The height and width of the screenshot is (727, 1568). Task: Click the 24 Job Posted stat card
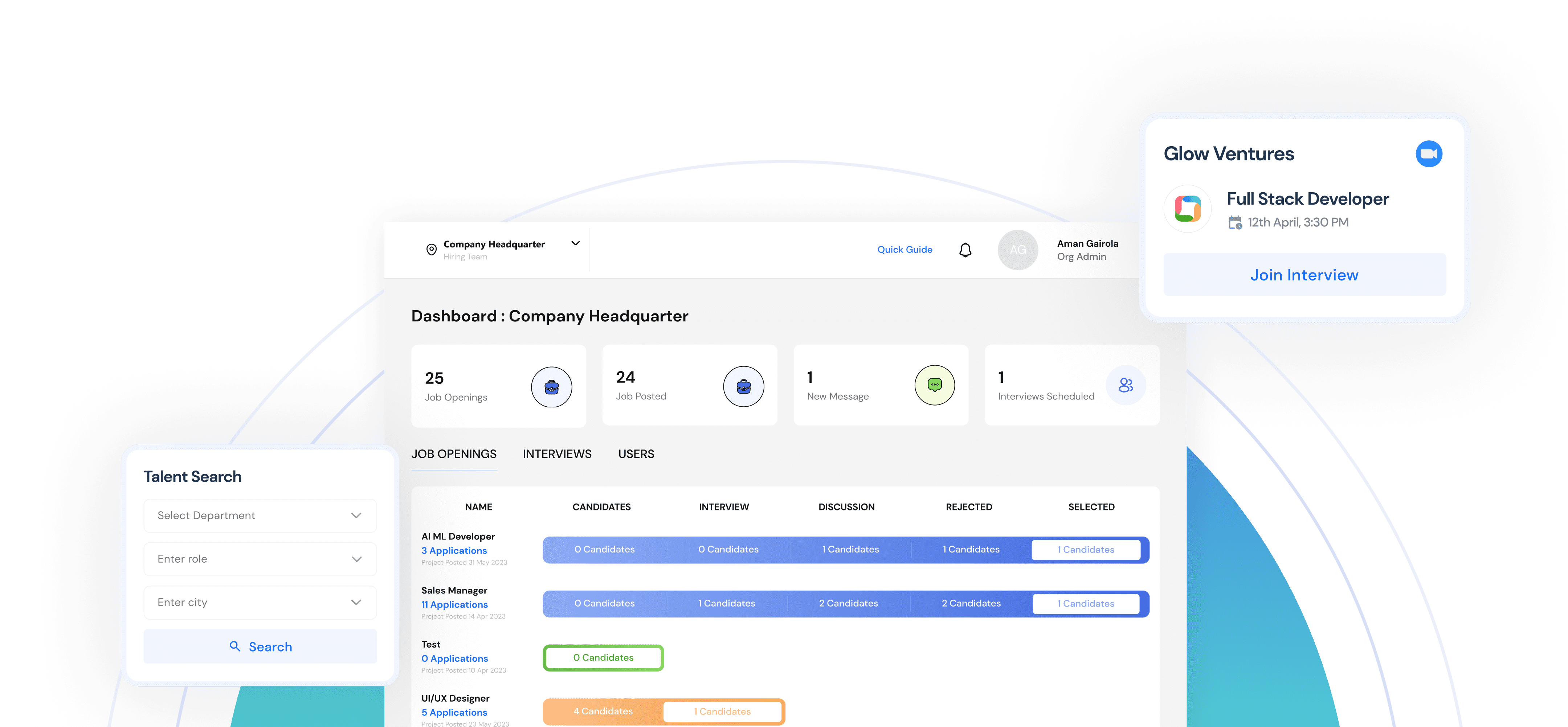(690, 385)
